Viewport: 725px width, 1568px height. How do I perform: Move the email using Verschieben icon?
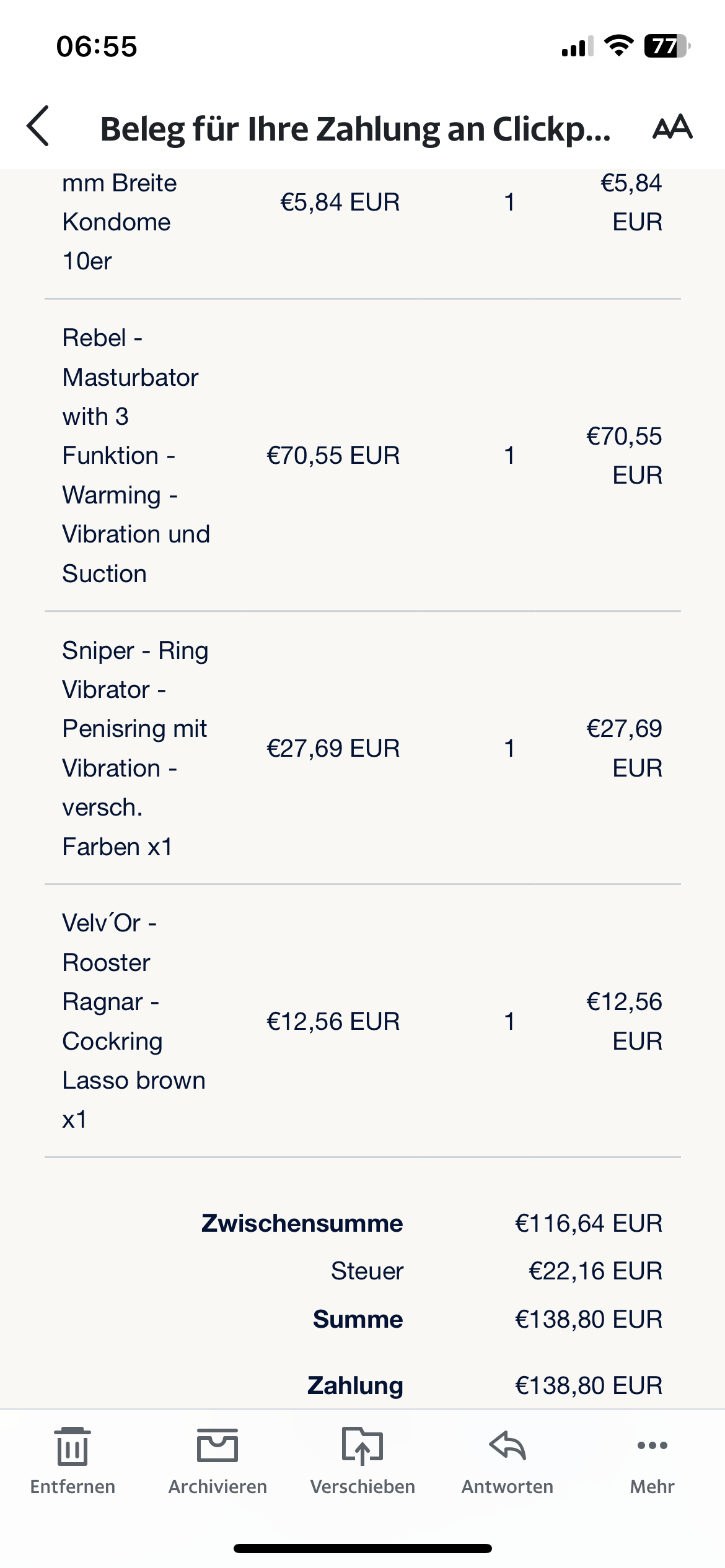pyautogui.click(x=362, y=1447)
